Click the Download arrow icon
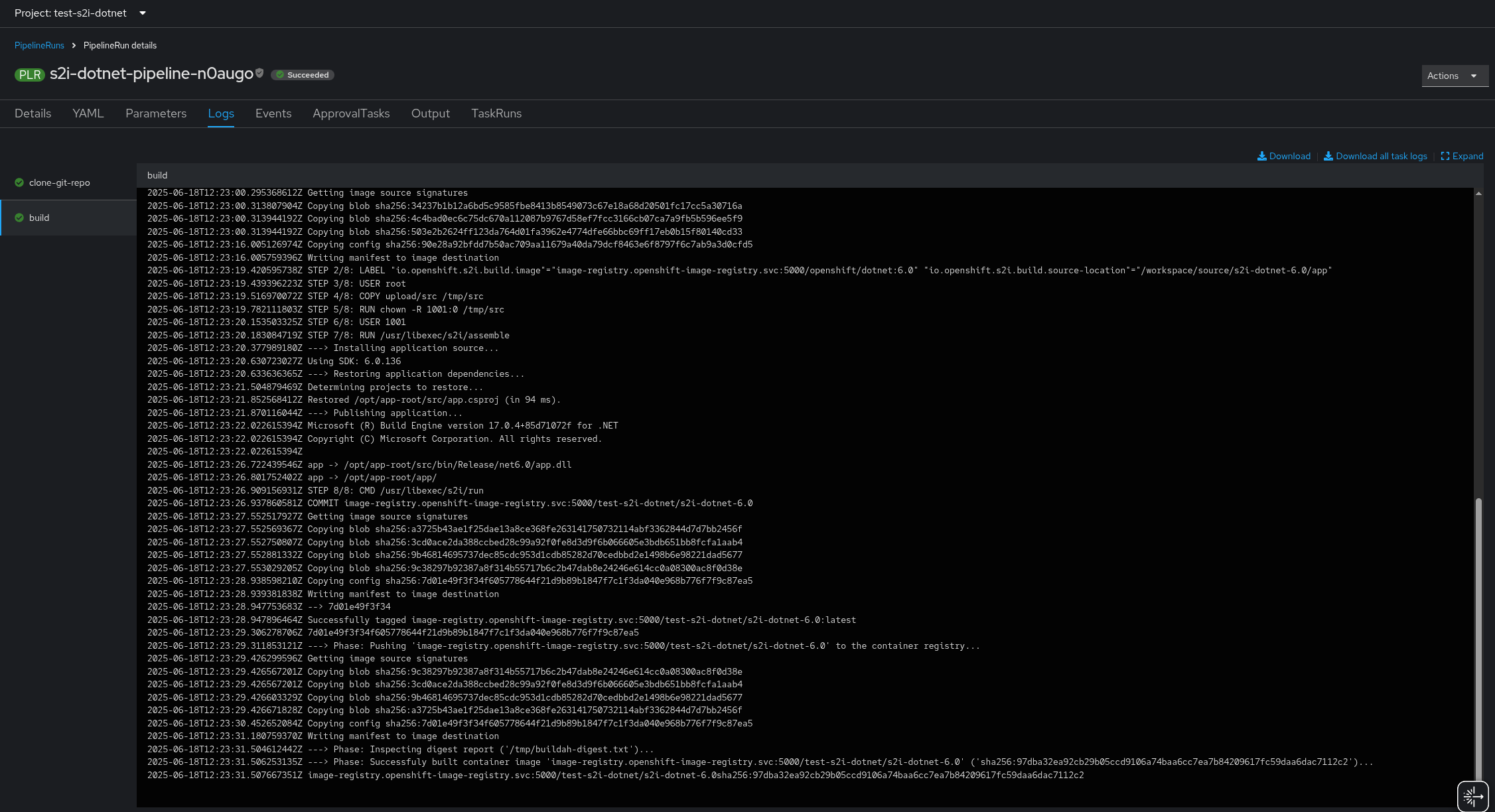Image resolution: width=1495 pixels, height=812 pixels. [x=1261, y=157]
